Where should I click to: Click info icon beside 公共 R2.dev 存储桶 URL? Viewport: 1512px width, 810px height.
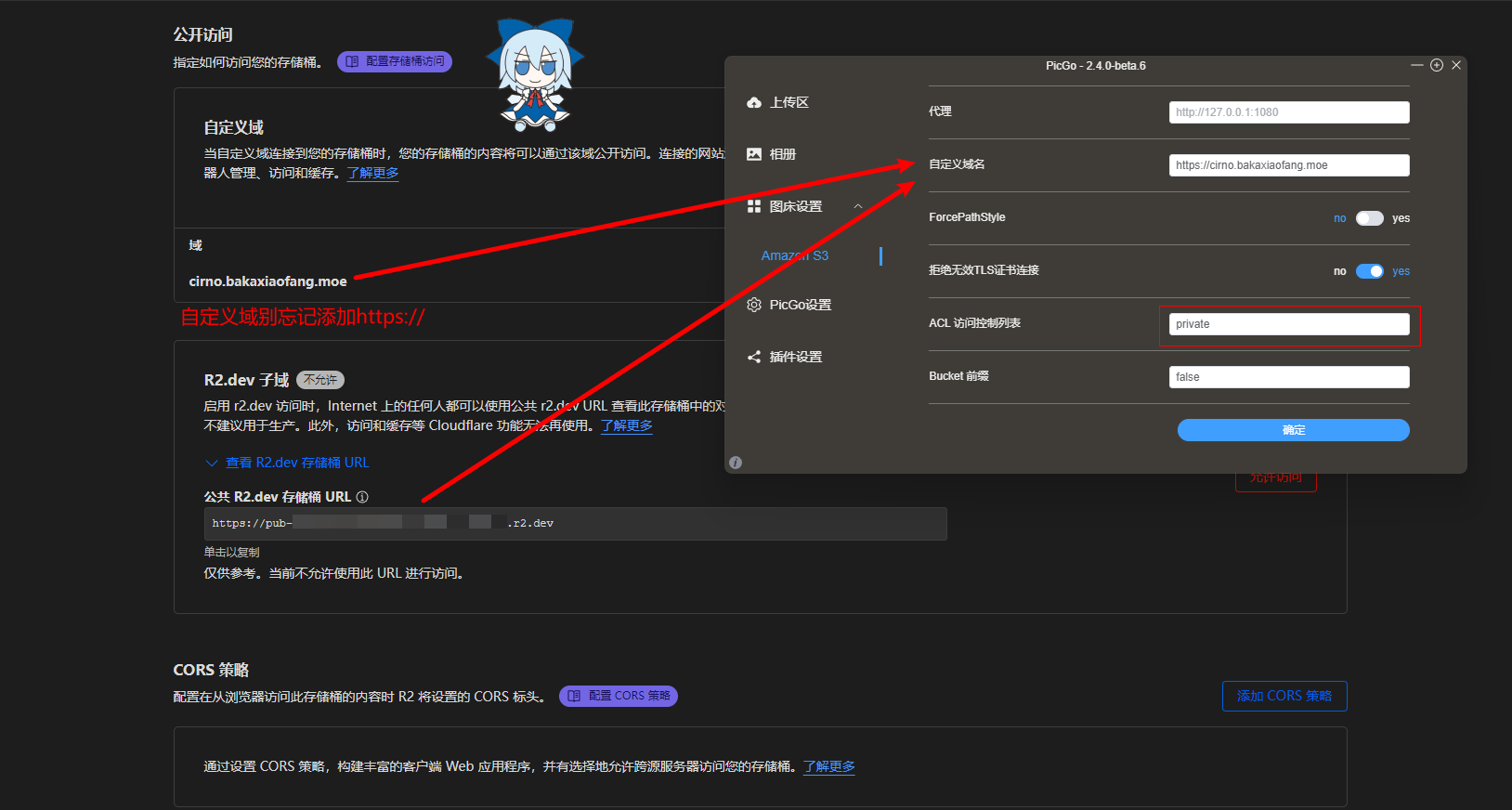click(362, 497)
